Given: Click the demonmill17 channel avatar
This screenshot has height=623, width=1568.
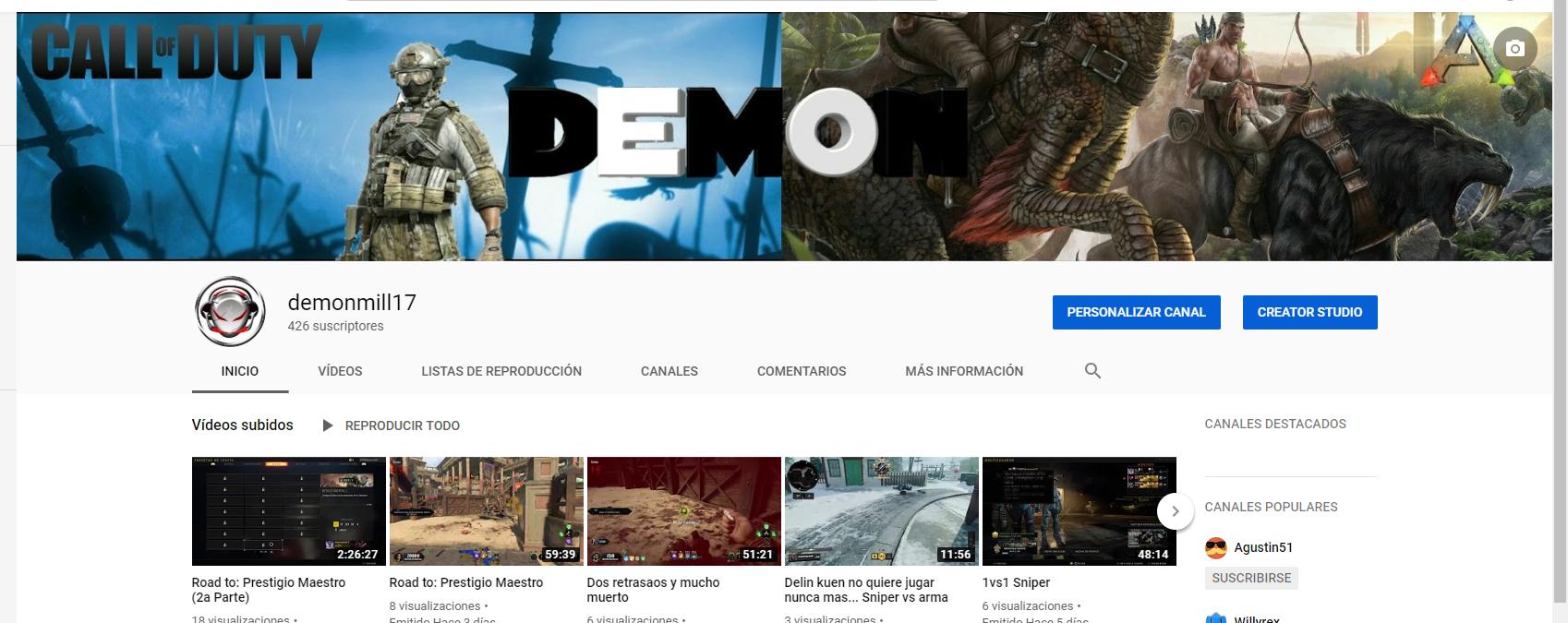Looking at the screenshot, I should tap(231, 312).
